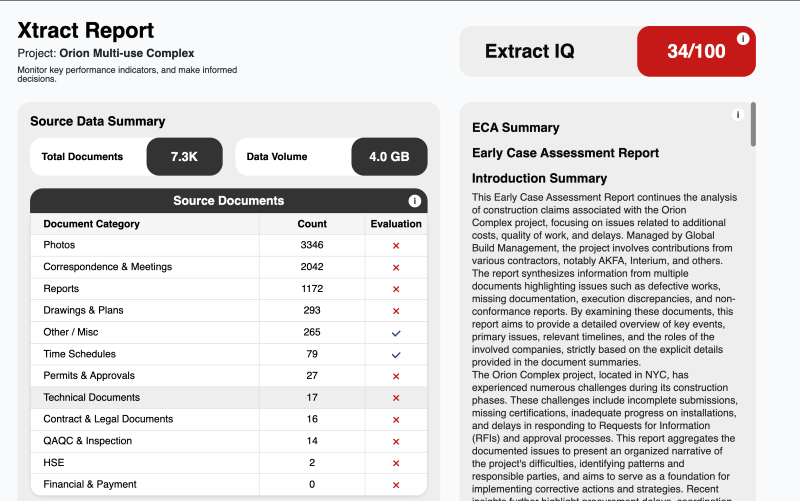The height and width of the screenshot is (501, 800).
Task: Click the 4.0 GB Data Volume badge
Action: (389, 157)
